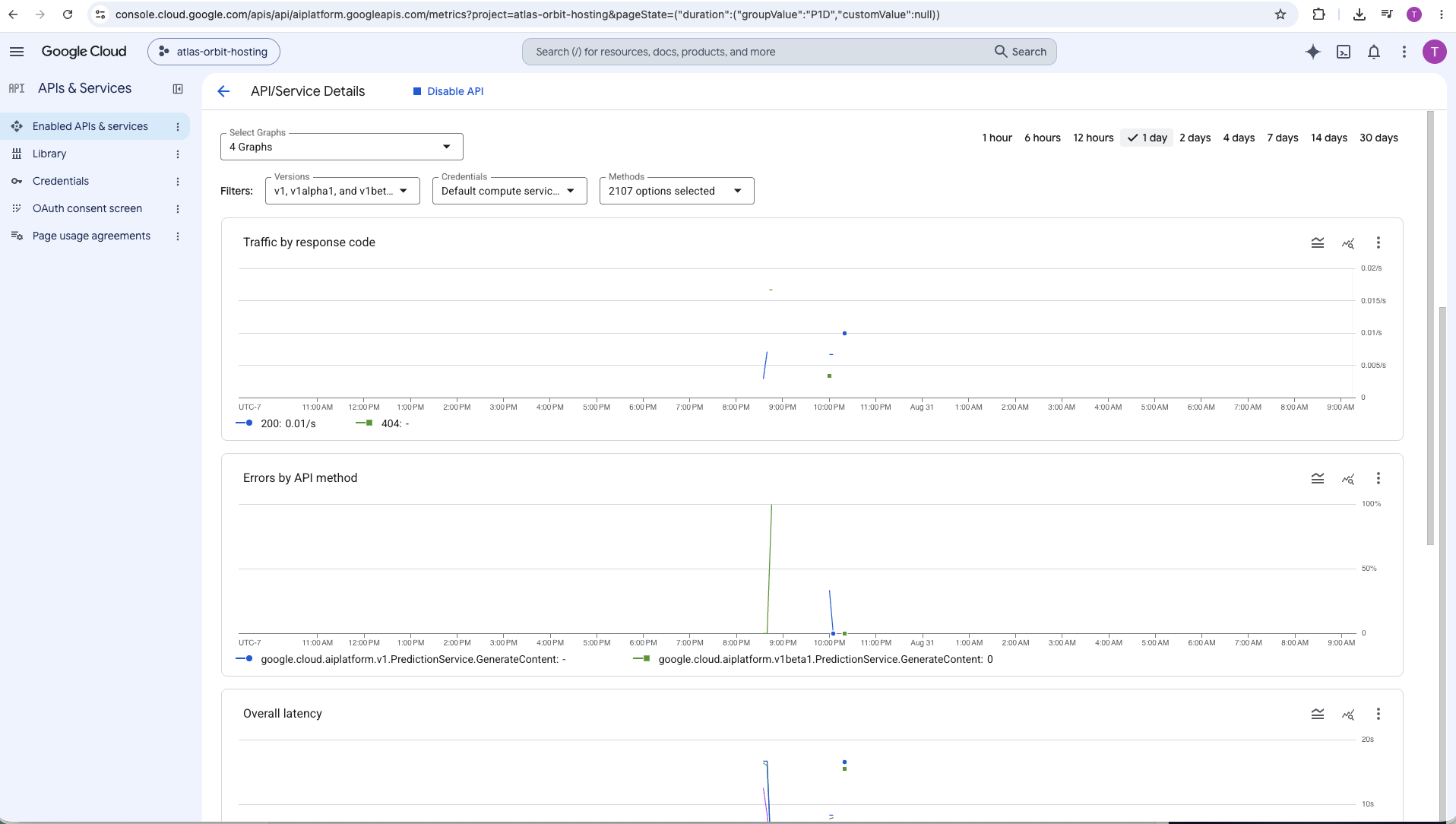Collapse the APIs & Services side panel

(178, 89)
